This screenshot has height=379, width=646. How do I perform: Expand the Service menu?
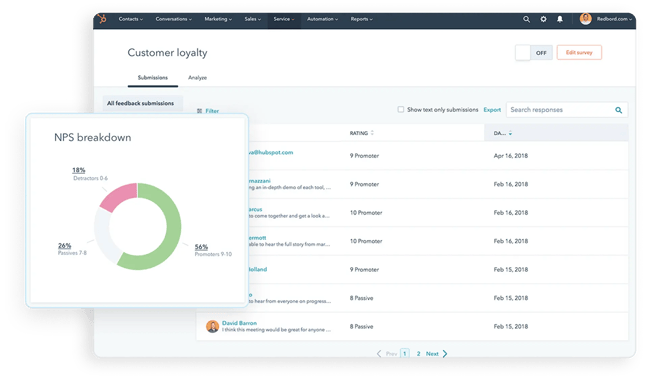(x=284, y=19)
